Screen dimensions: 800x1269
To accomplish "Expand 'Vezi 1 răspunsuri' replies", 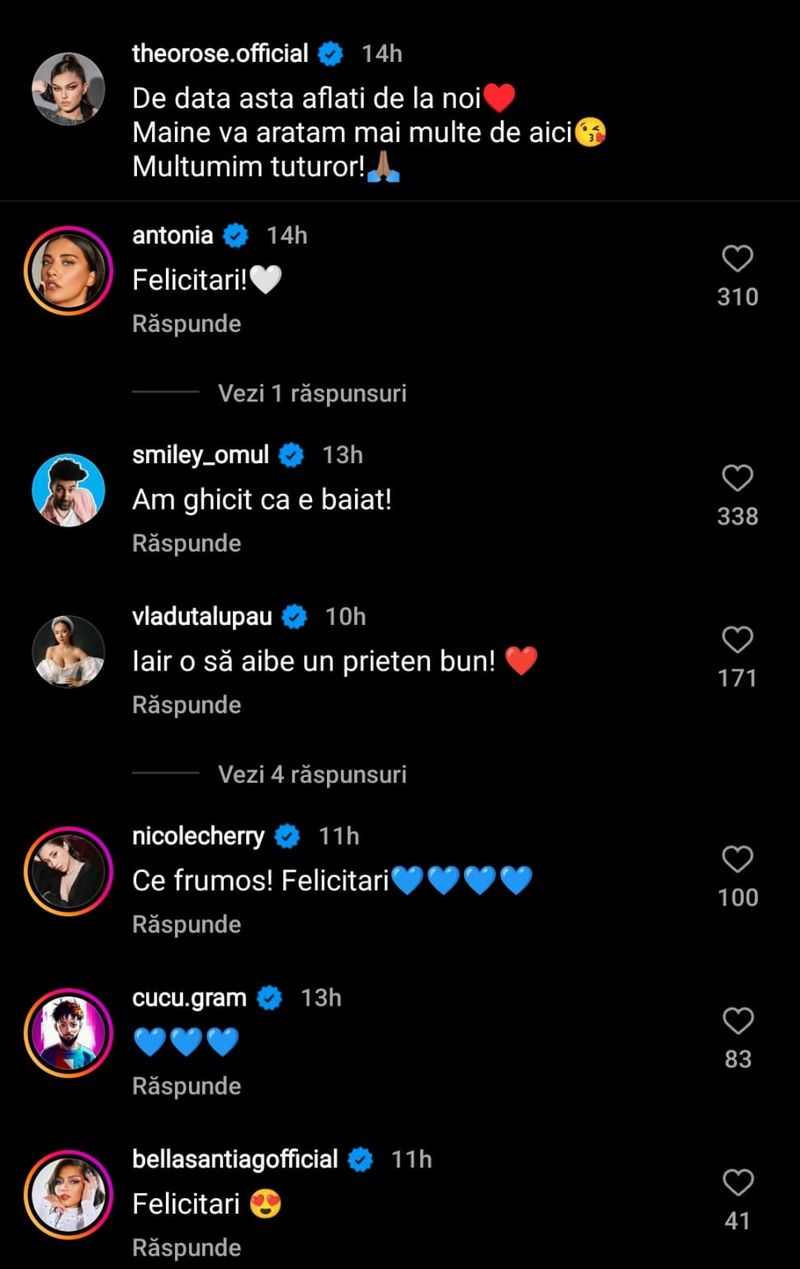I will coord(312,393).
